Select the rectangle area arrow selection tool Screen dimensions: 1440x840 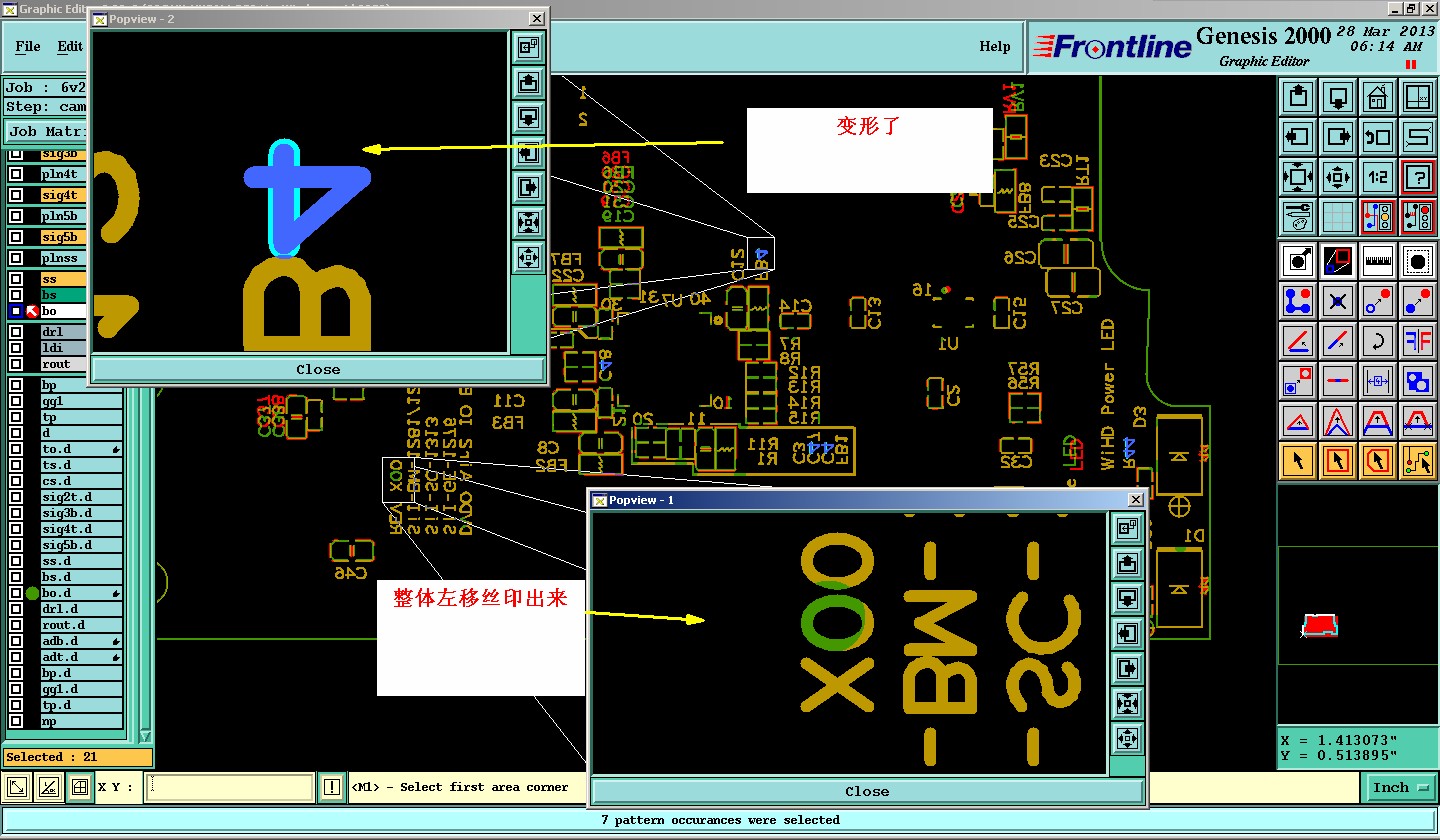pos(1338,461)
